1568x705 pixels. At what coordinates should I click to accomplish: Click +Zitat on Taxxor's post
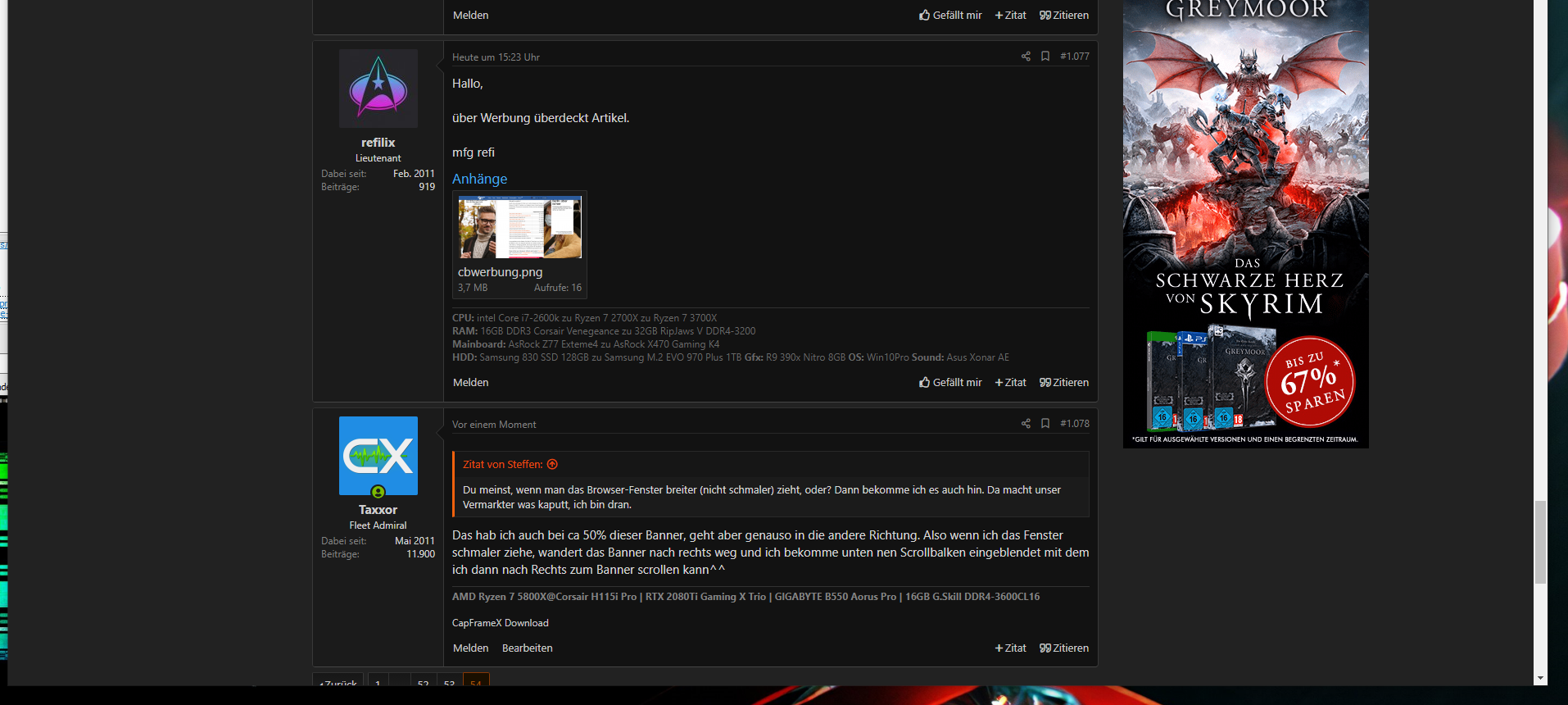click(x=1010, y=648)
